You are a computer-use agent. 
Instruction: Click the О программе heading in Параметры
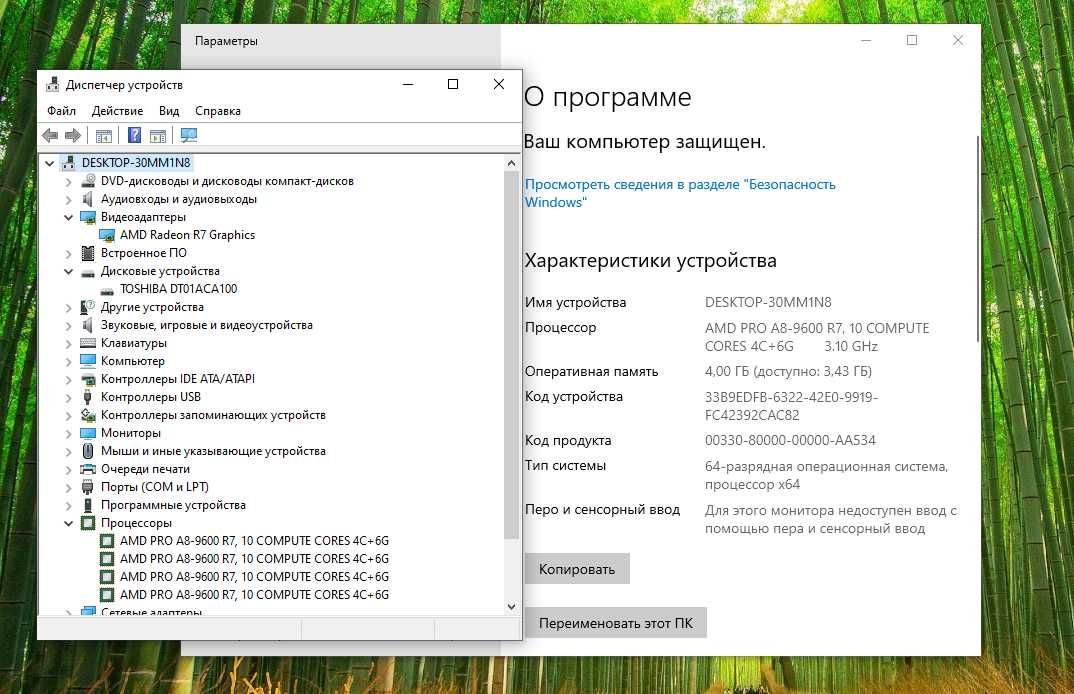[608, 97]
